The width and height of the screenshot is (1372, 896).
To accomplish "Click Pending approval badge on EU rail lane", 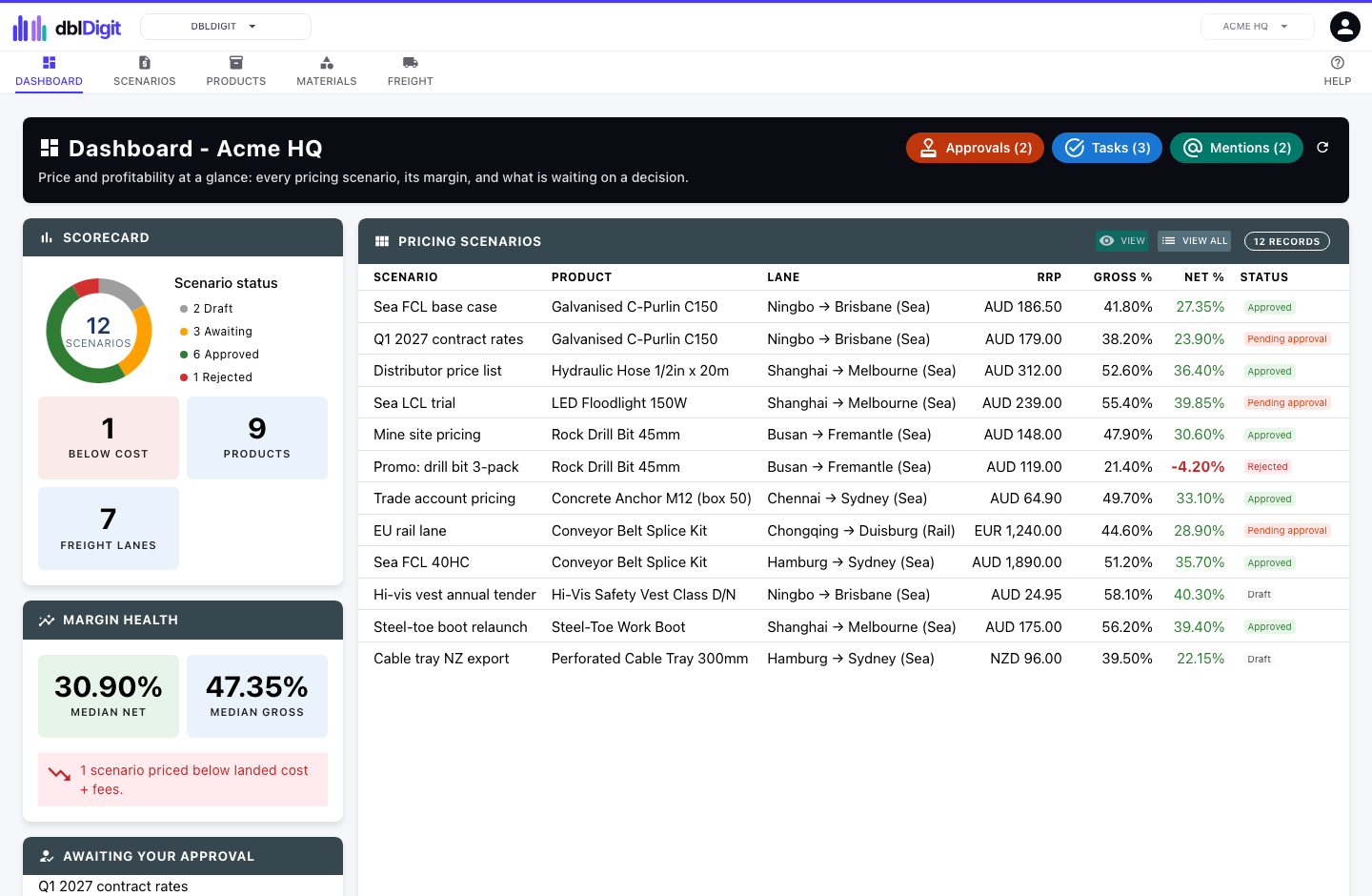I will tap(1287, 531).
